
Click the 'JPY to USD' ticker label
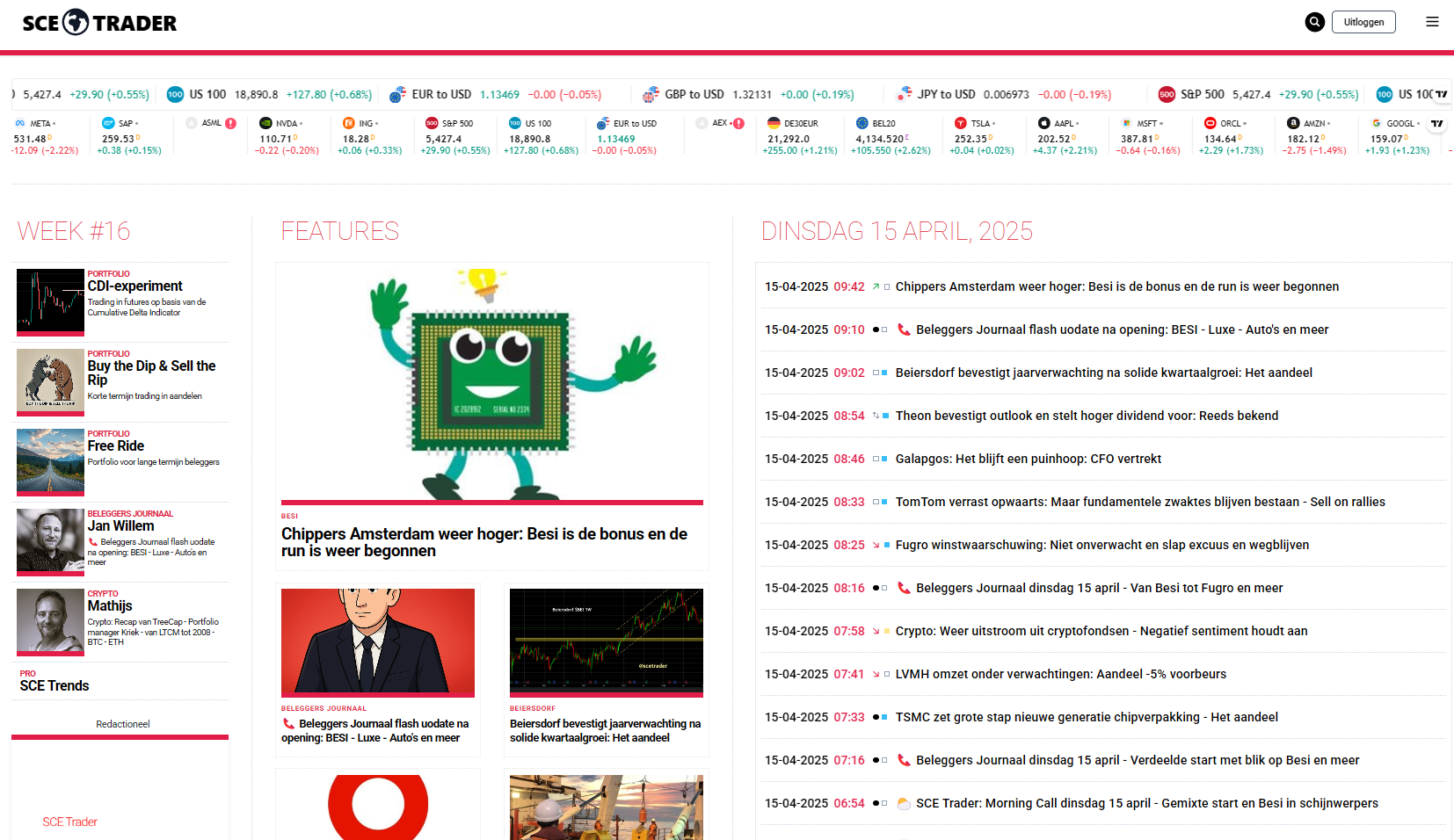[x=947, y=94]
